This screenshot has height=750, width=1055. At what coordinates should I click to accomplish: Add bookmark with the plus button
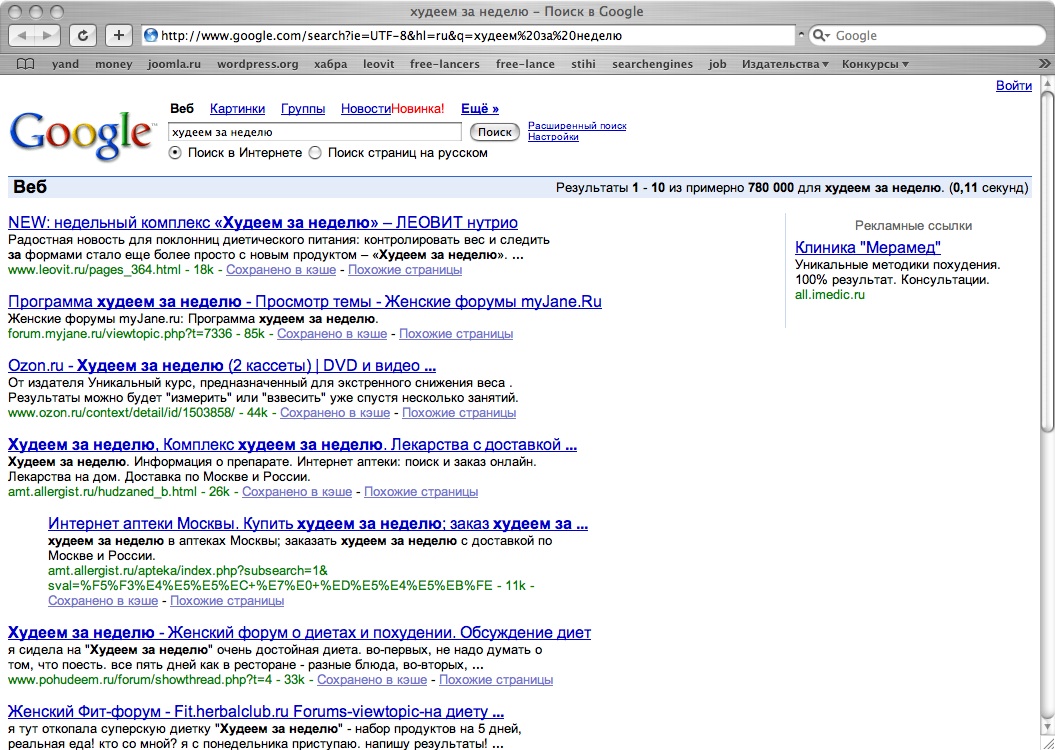(118, 36)
